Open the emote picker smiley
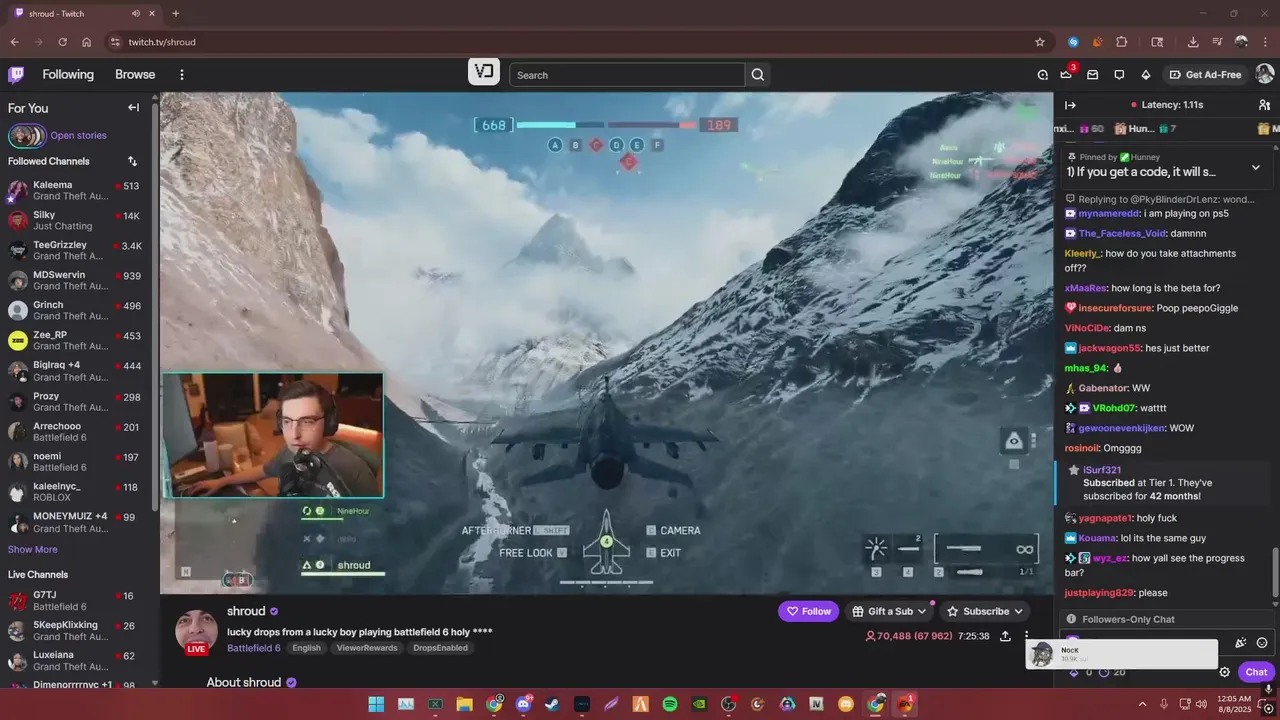The image size is (1280, 720). (1262, 643)
